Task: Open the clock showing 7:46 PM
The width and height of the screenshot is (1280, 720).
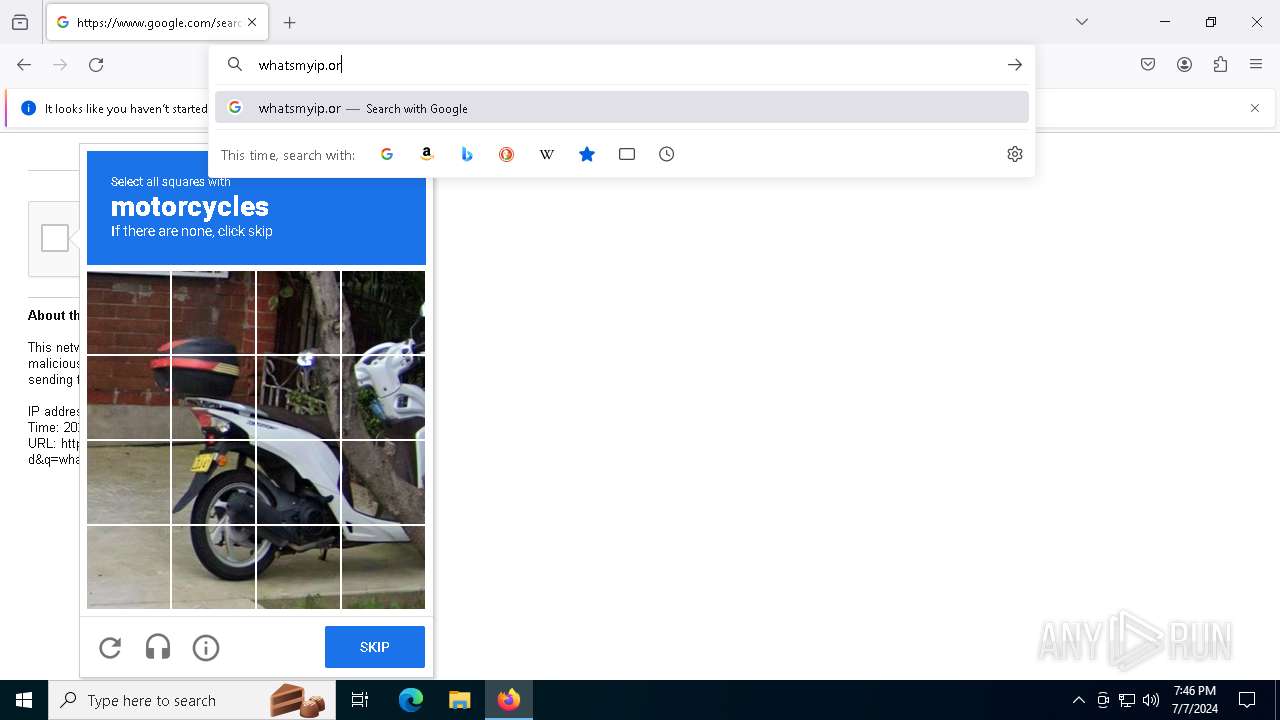Action: click(1195, 700)
